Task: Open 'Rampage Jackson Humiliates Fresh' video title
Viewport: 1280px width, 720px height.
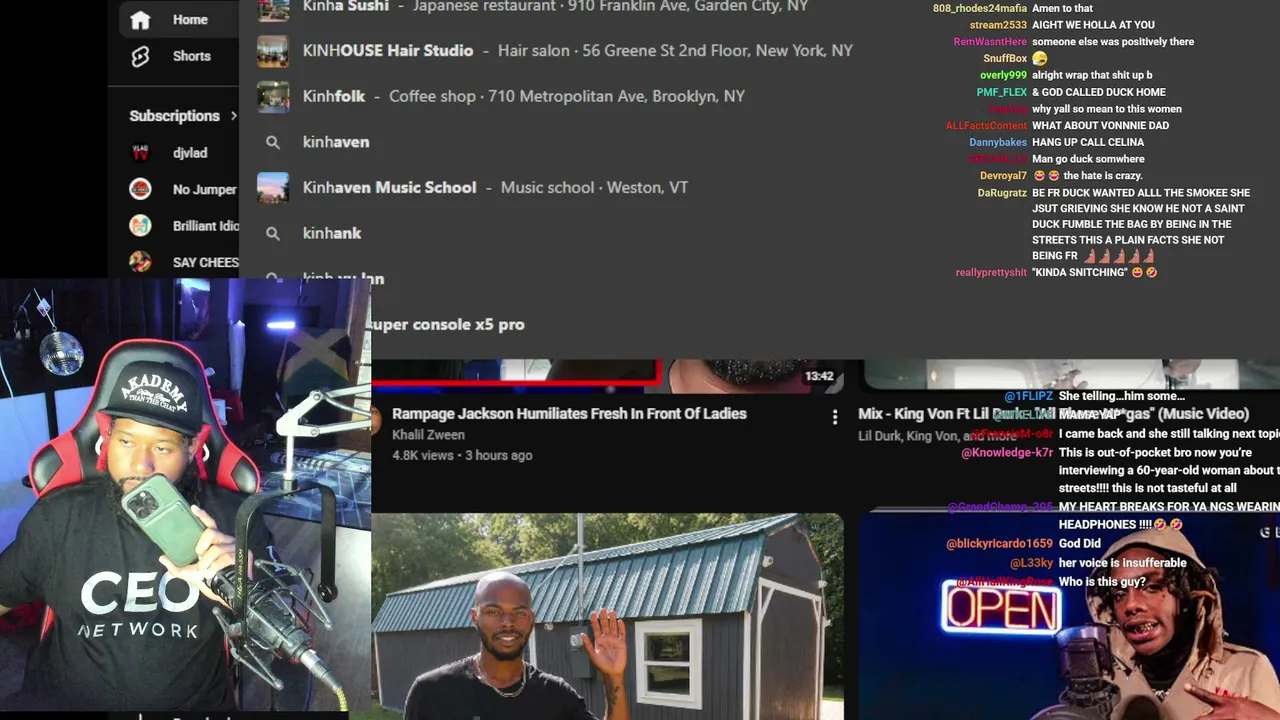Action: tap(569, 414)
